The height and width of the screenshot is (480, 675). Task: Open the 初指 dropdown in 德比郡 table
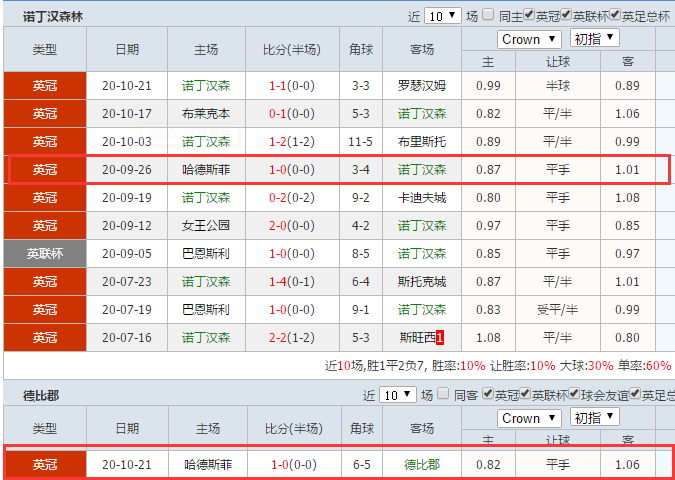(x=595, y=417)
